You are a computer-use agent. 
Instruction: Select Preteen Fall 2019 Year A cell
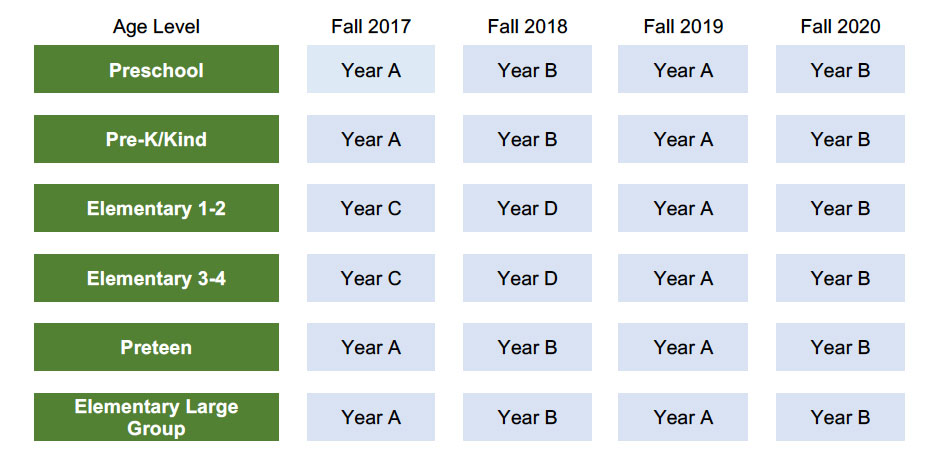[x=683, y=347]
